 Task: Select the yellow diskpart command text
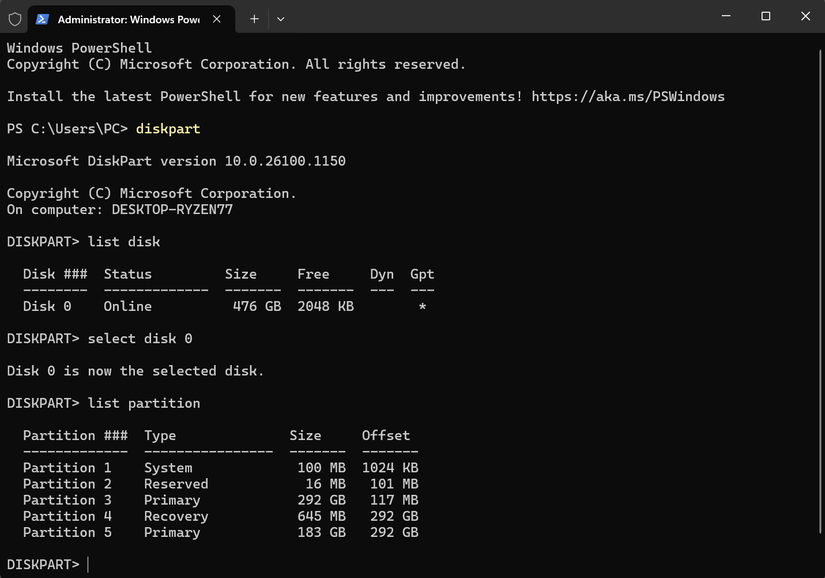(167, 128)
